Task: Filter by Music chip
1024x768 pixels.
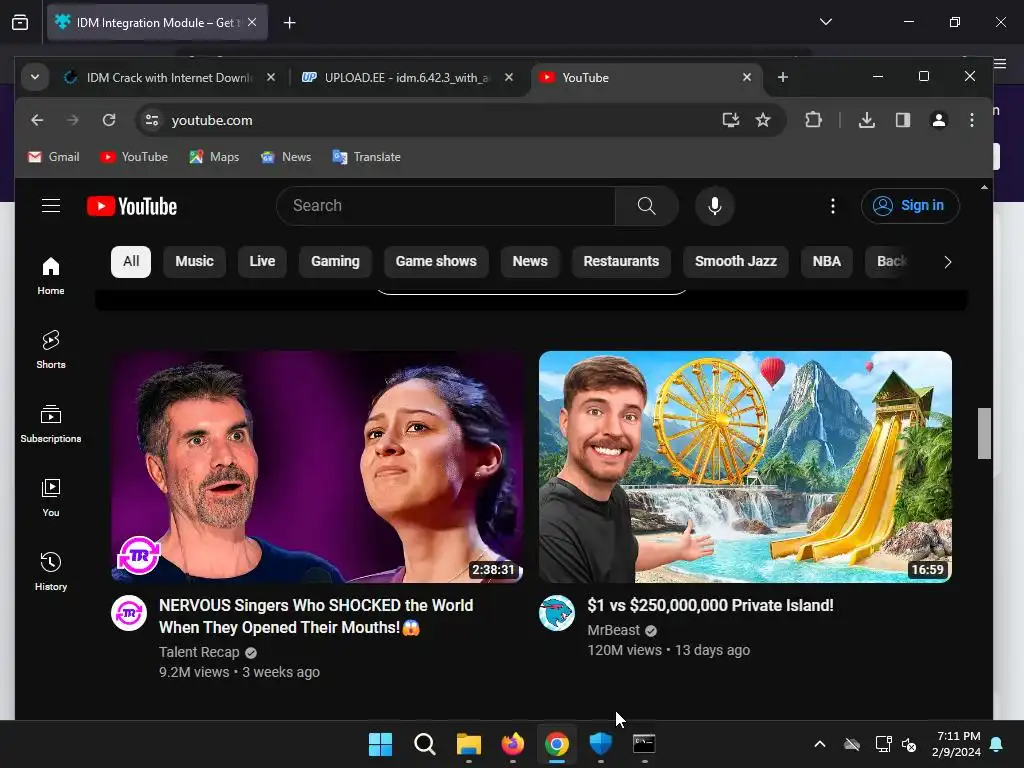Action: pyautogui.click(x=195, y=261)
